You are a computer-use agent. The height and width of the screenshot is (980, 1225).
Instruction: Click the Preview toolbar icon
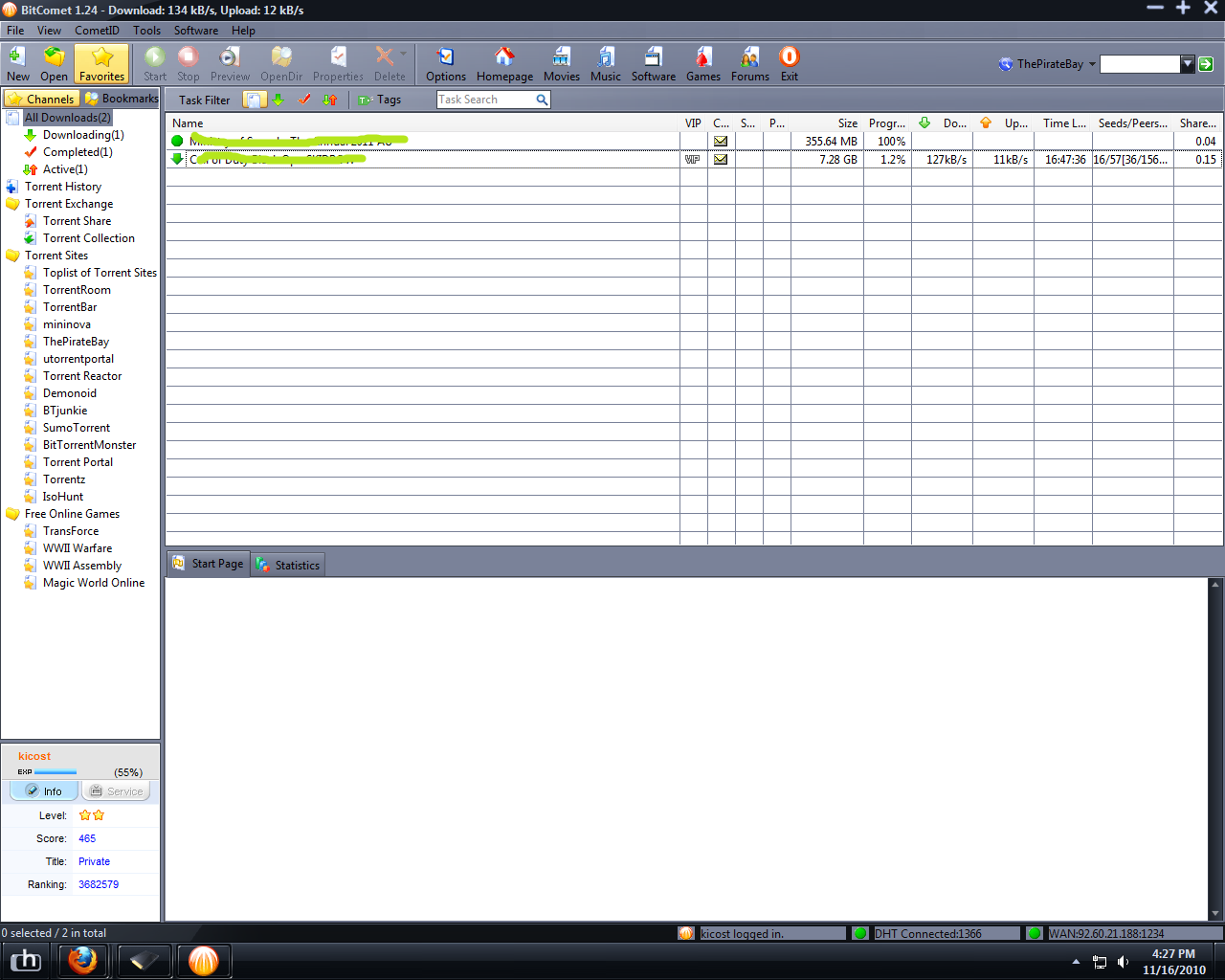point(230,64)
